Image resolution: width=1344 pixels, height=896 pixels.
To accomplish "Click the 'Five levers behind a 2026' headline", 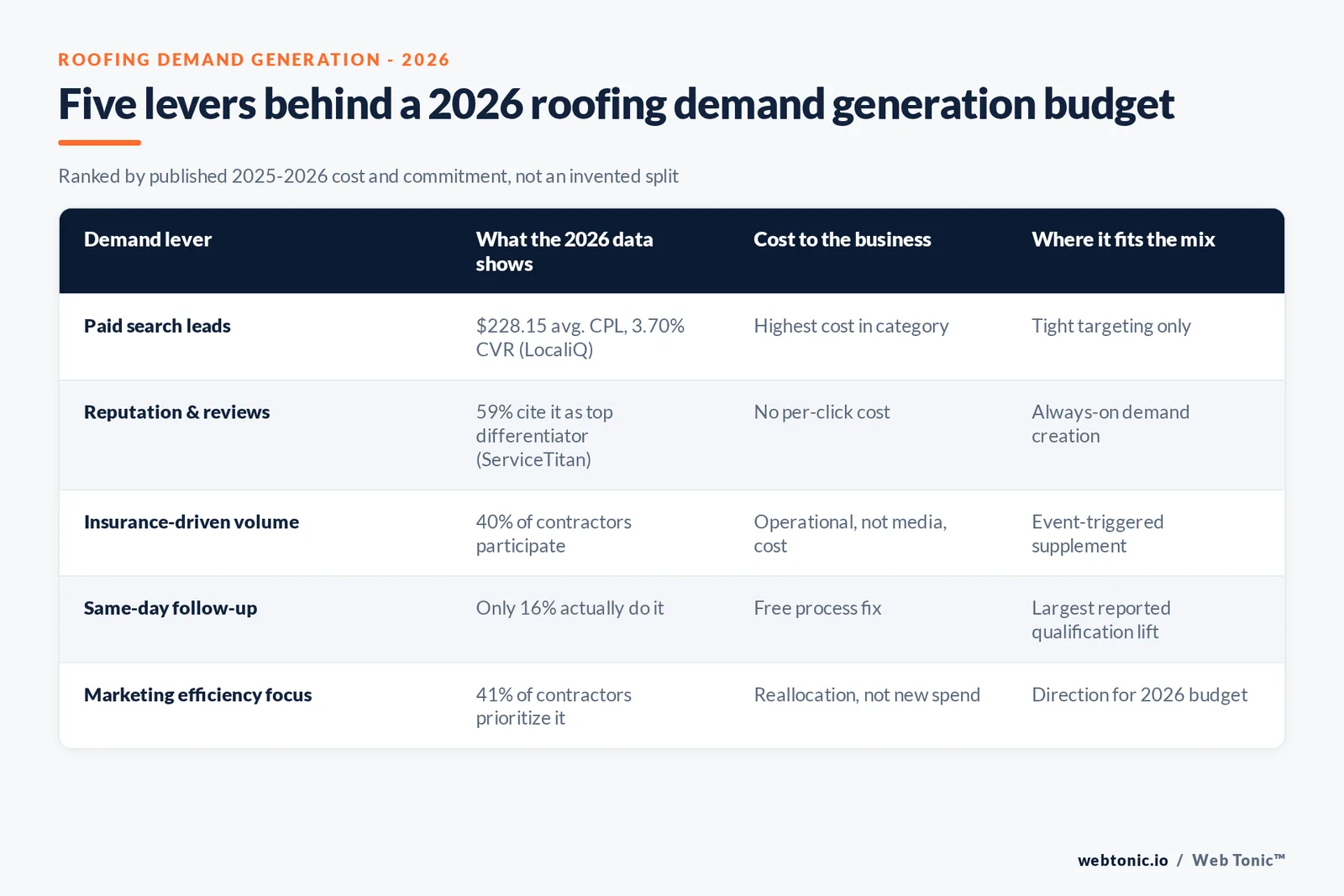I will (616, 105).
